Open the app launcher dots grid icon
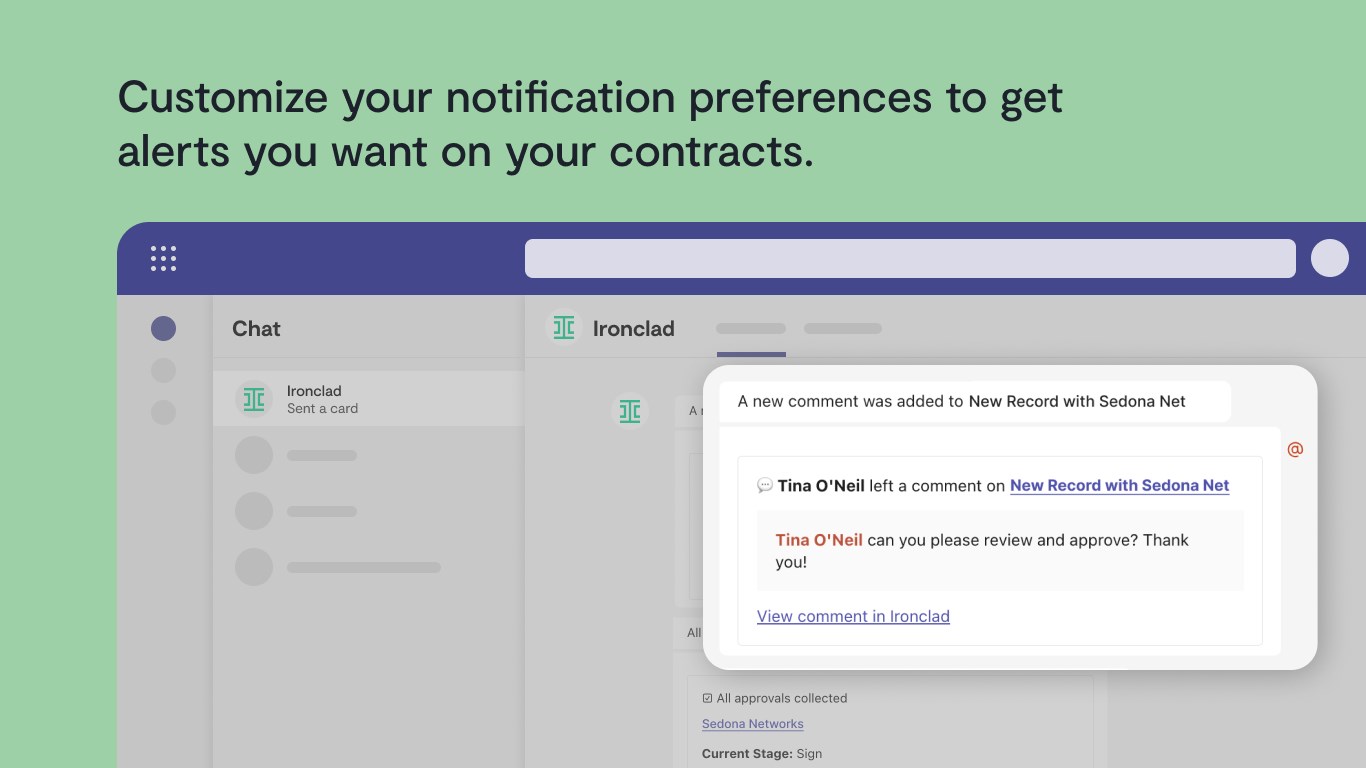This screenshot has width=1366, height=768. click(x=163, y=258)
